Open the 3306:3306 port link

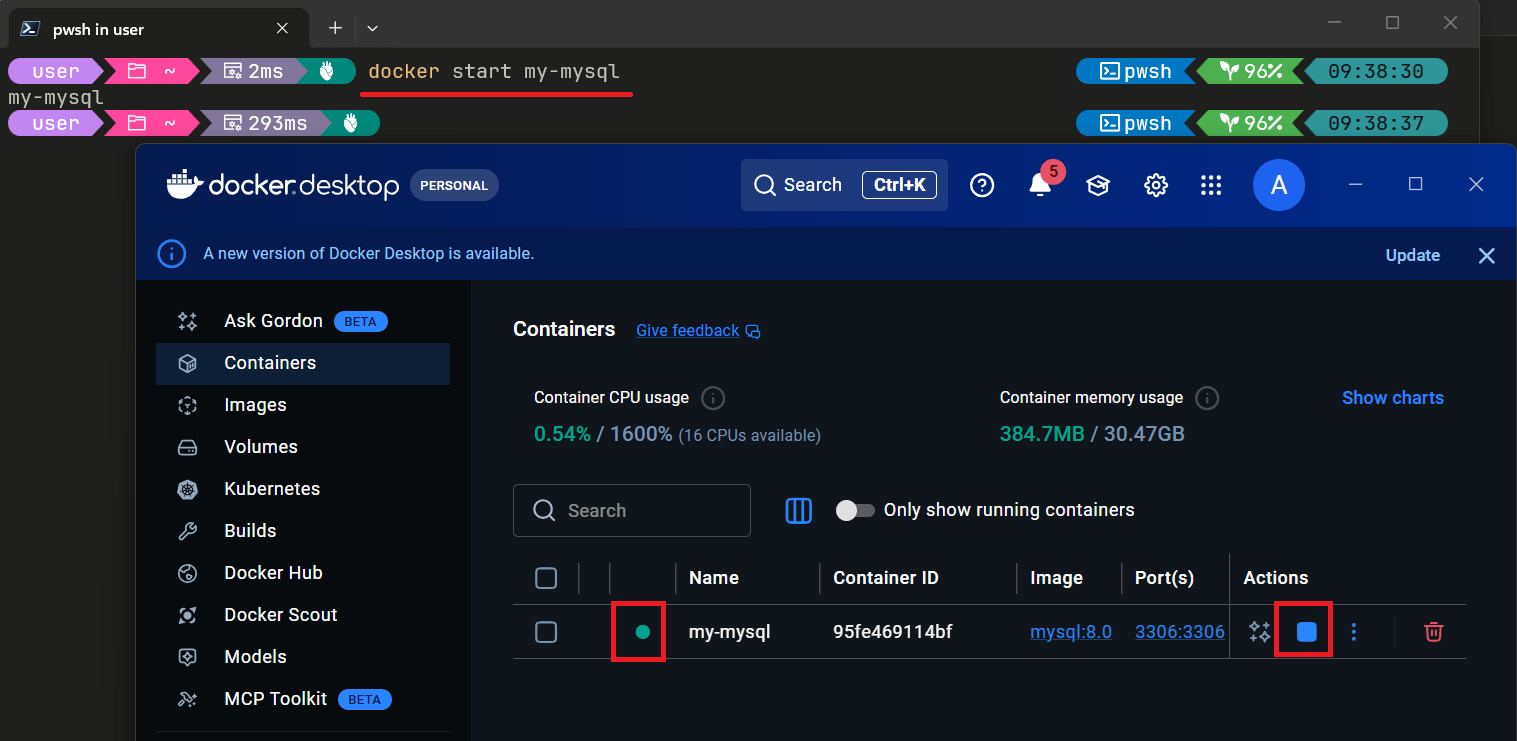1180,632
